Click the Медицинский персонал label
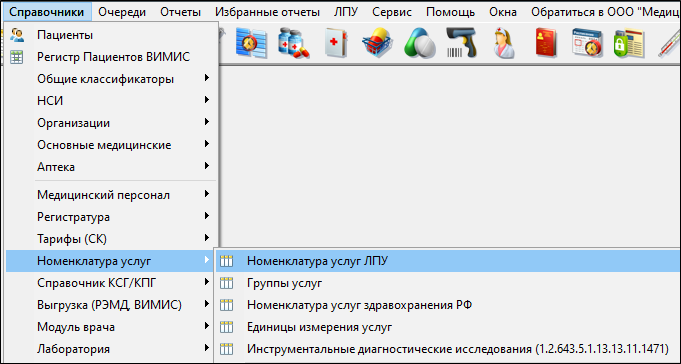The image size is (681, 364). coord(103,195)
